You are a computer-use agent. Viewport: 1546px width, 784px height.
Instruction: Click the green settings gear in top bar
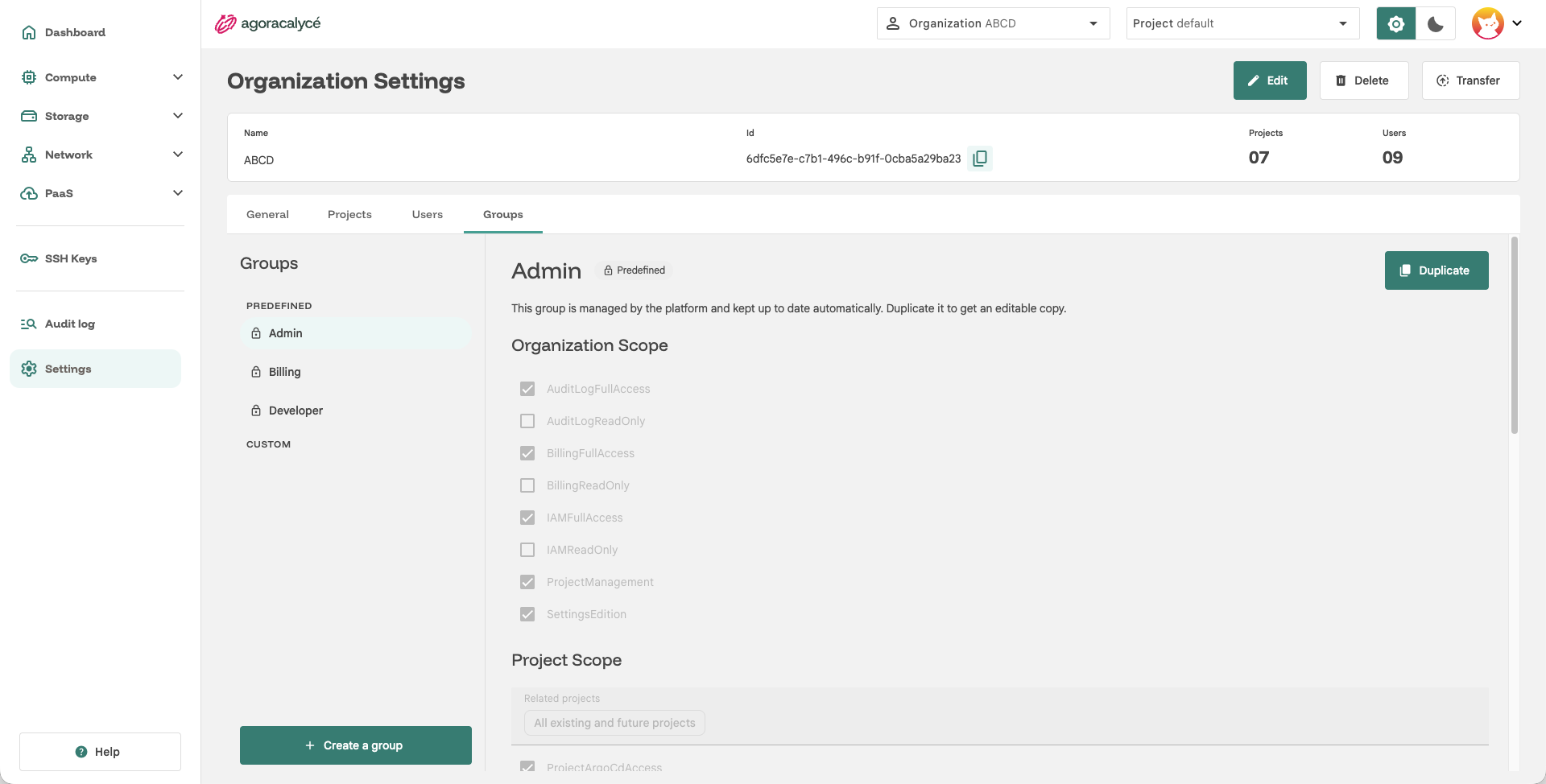[1396, 23]
